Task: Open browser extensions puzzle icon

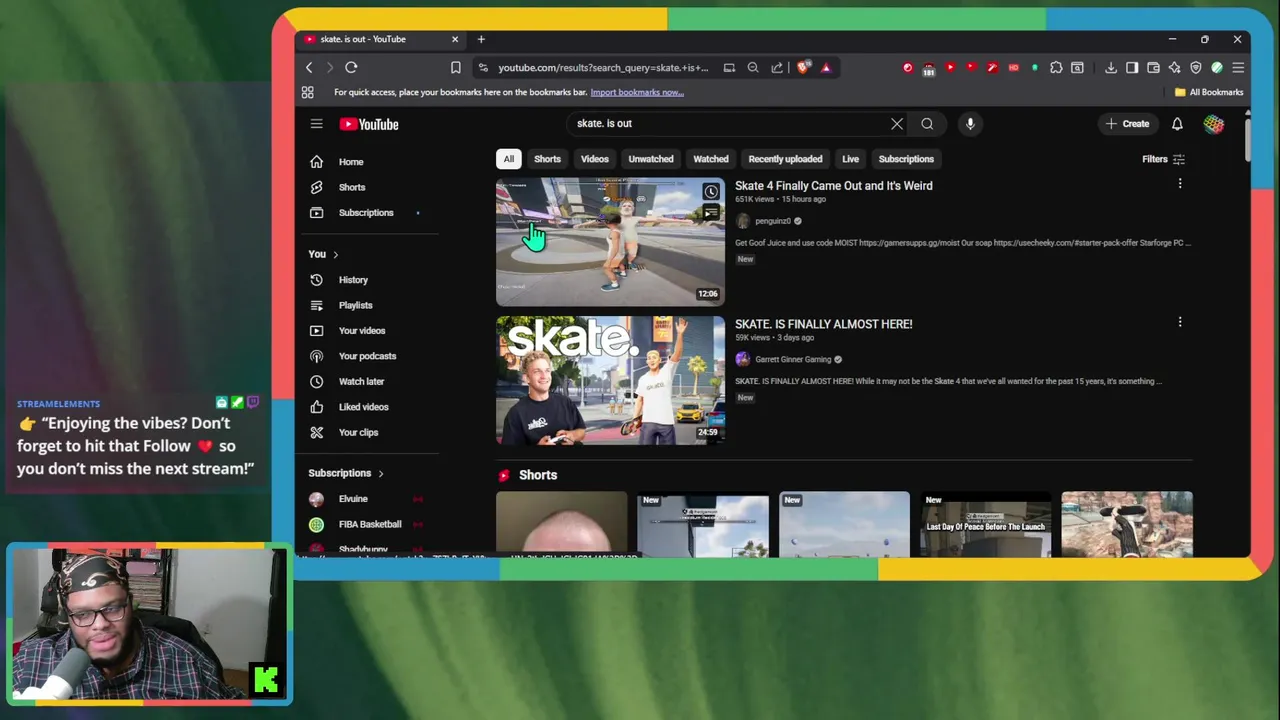Action: pyautogui.click(x=1056, y=67)
